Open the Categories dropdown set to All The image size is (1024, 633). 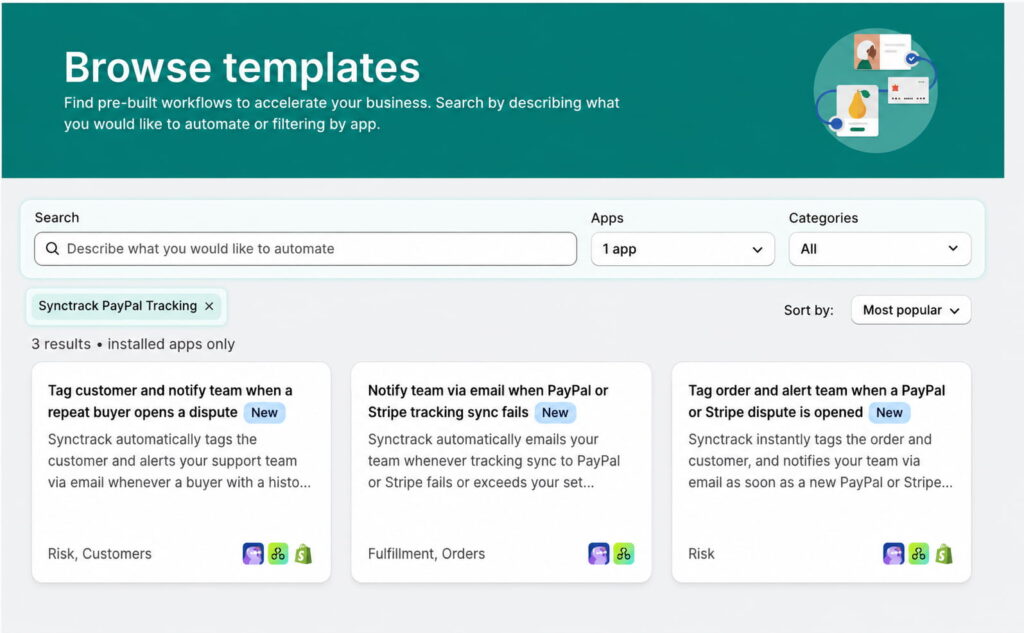pos(880,249)
